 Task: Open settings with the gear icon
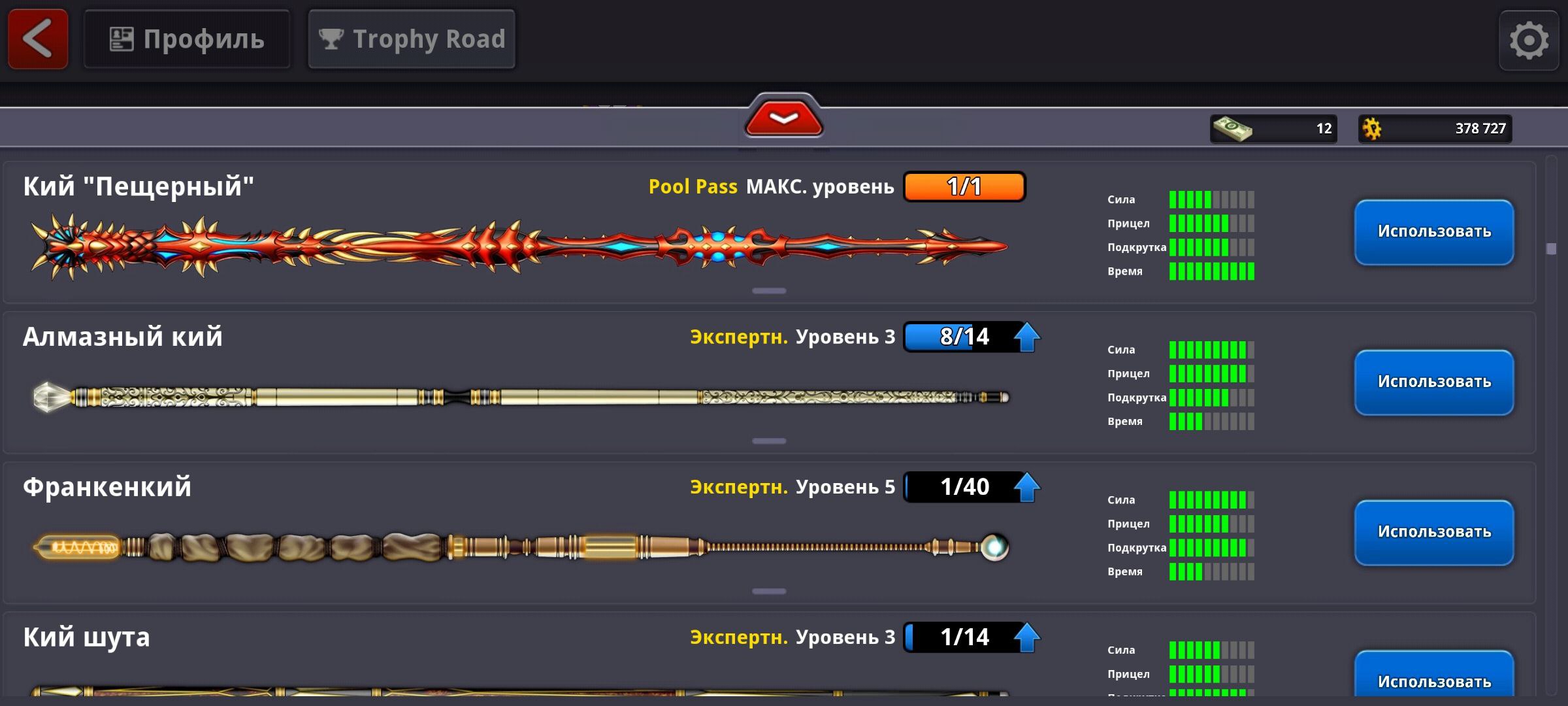click(1528, 41)
